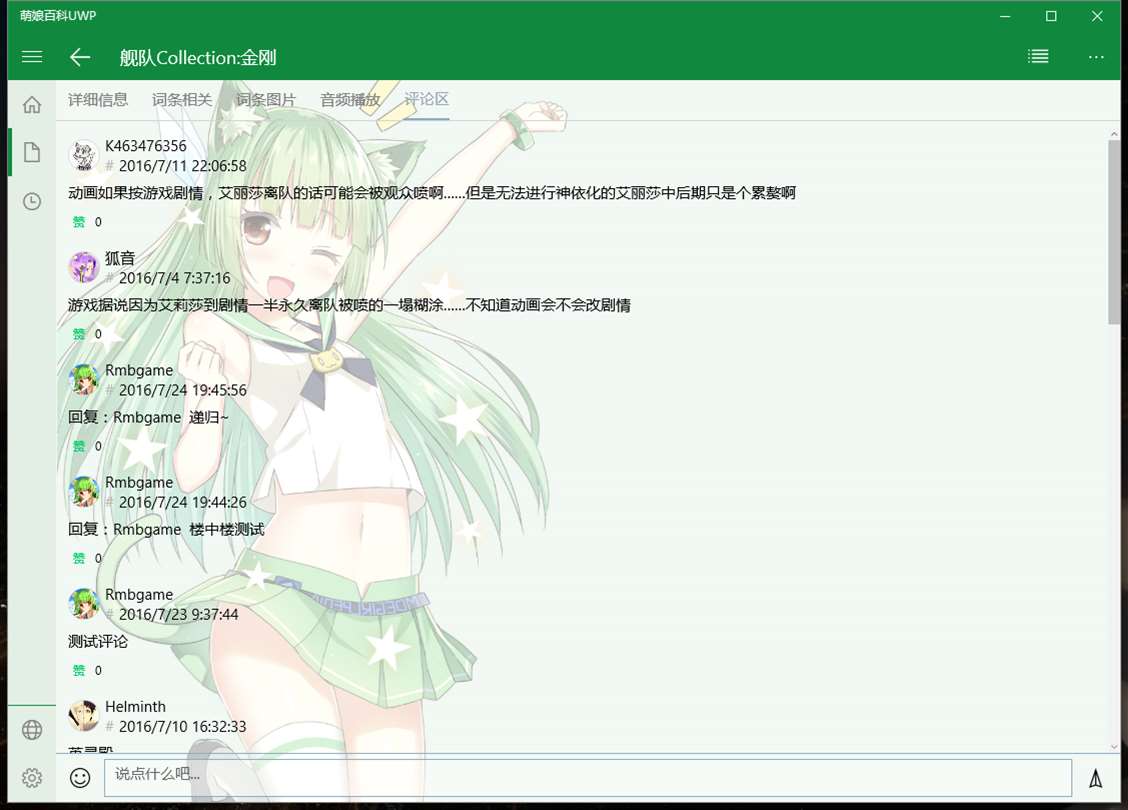Open the more options ellipsis menu

[1096, 58]
